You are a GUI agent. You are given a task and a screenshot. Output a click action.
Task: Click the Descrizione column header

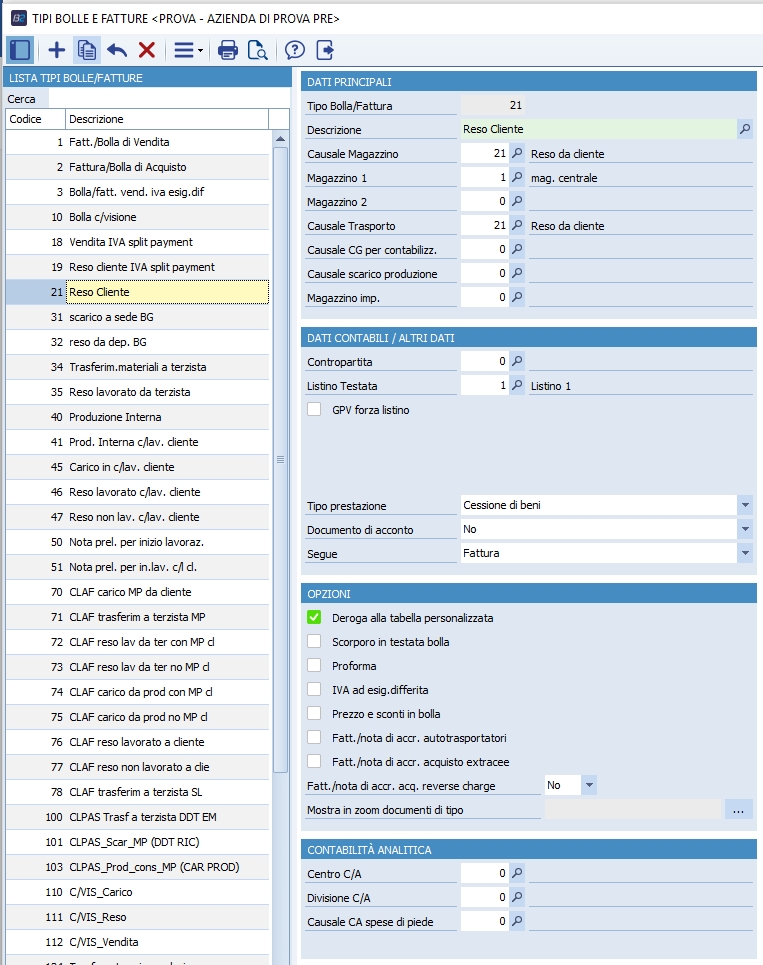(x=166, y=119)
